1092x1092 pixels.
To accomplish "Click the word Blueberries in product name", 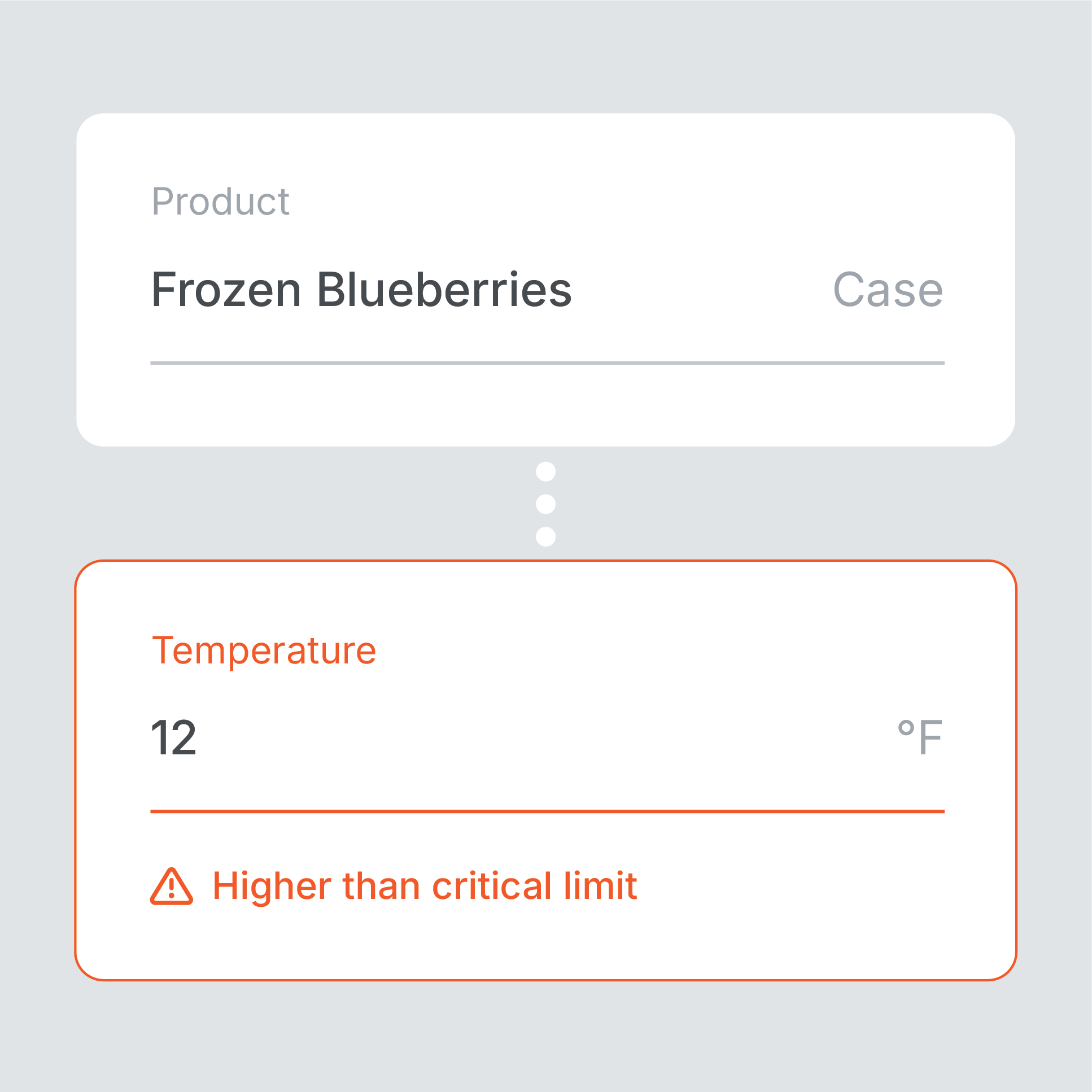I will point(444,290).
